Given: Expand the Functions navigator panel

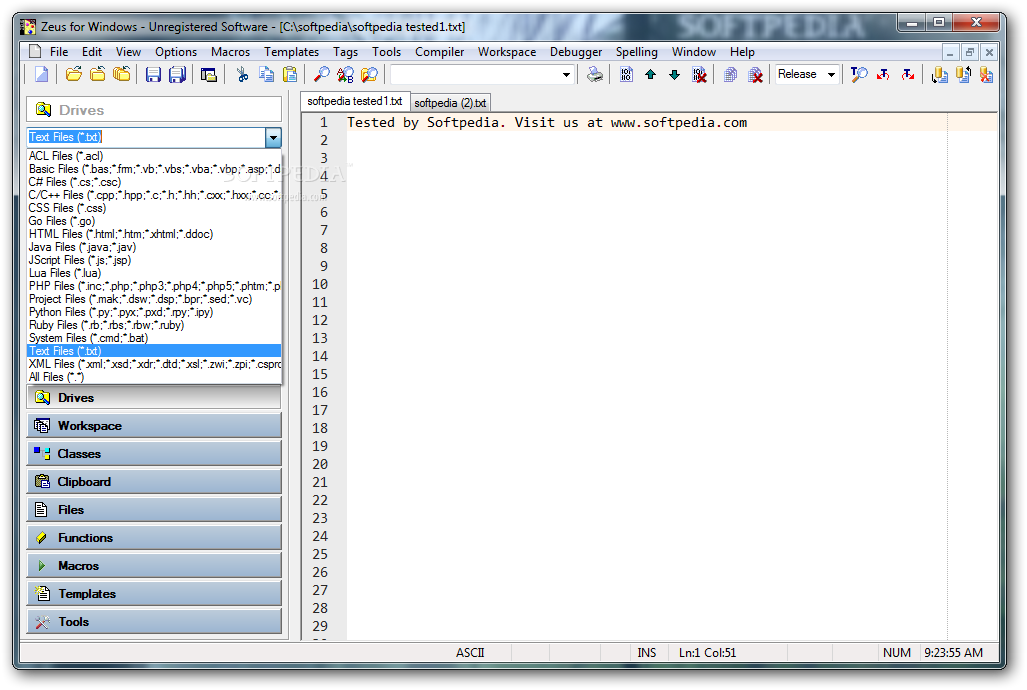Looking at the screenshot, I should coord(154,537).
